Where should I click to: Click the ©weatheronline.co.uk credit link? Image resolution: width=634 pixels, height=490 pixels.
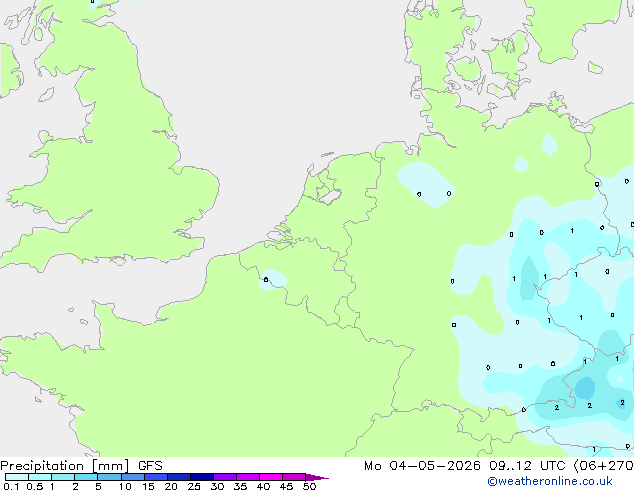tap(549, 481)
